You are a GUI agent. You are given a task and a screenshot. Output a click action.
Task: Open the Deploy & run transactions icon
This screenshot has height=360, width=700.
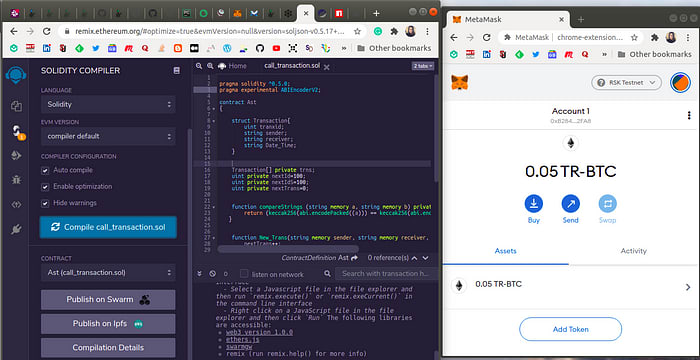coord(17,155)
